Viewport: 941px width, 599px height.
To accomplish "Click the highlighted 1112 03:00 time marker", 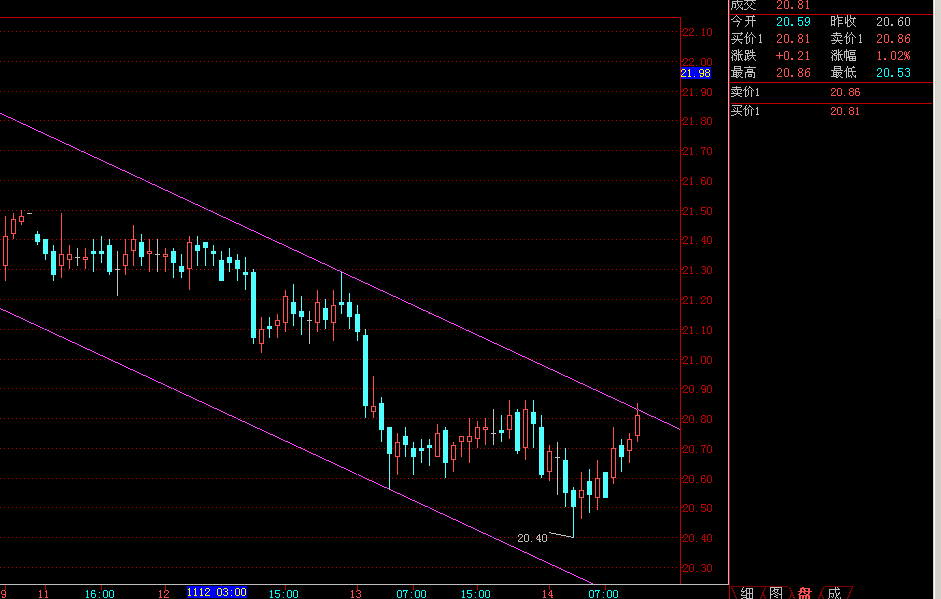I will [x=217, y=592].
